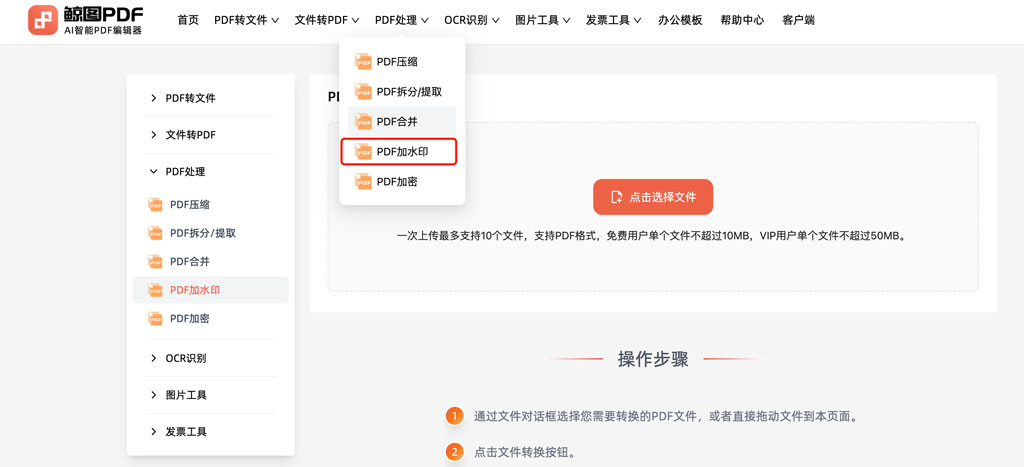Click the PDF拆分/提取 icon in dropdown menu
Image resolution: width=1024 pixels, height=467 pixels.
363,91
